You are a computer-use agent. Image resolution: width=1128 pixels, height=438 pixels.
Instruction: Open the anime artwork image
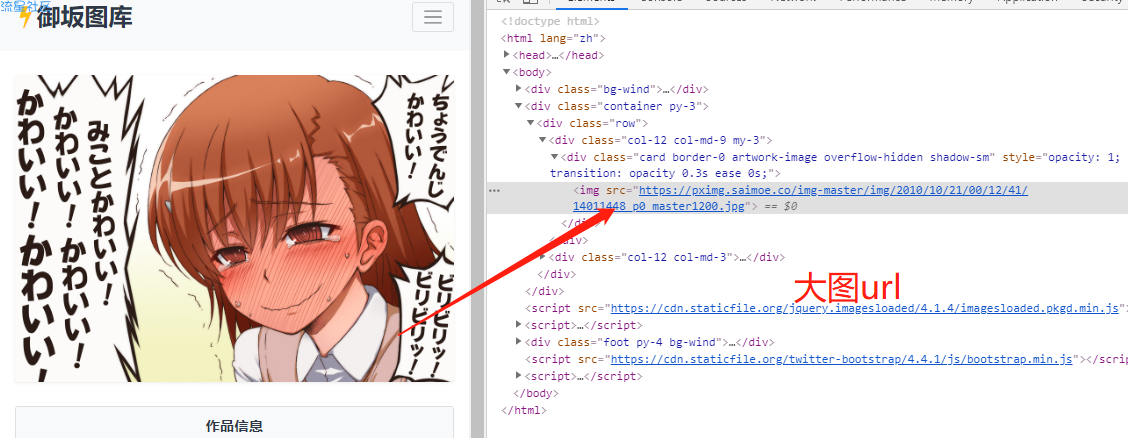click(x=235, y=228)
